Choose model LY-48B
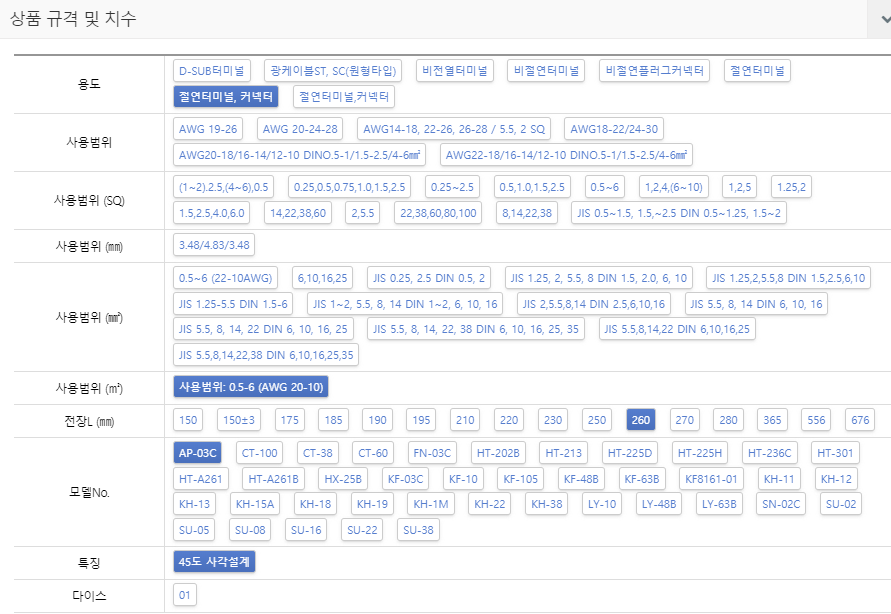 click(x=659, y=504)
